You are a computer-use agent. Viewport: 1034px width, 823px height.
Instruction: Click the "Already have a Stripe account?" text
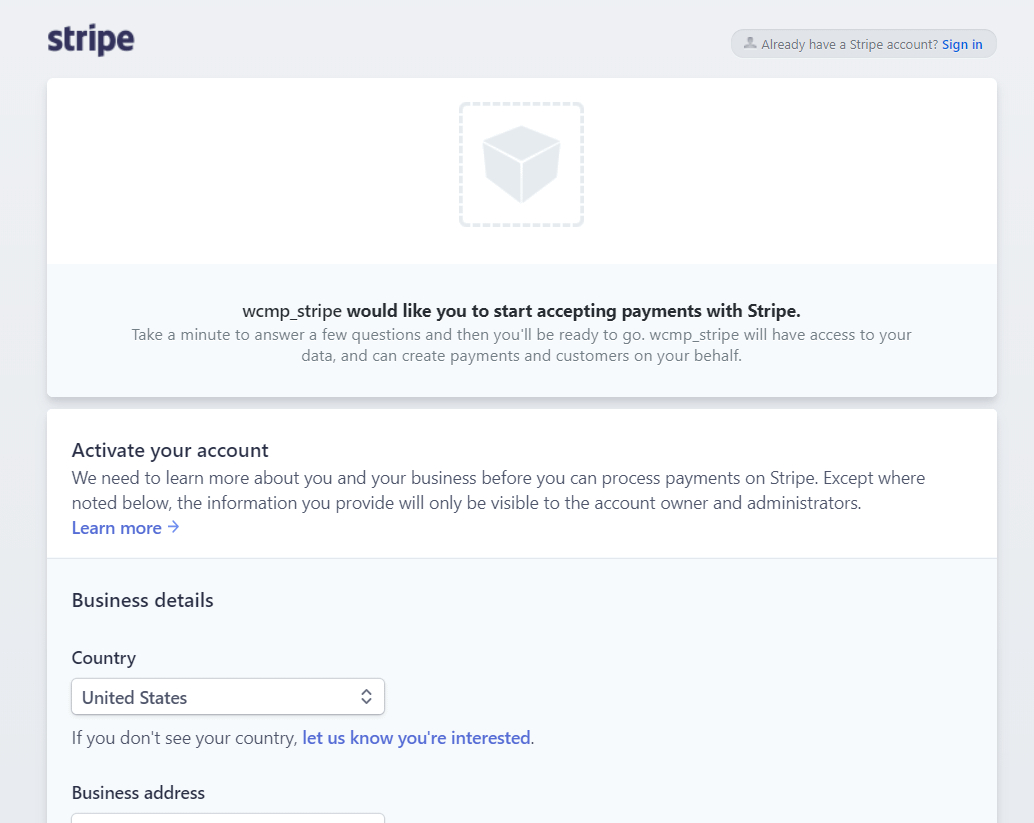click(849, 44)
